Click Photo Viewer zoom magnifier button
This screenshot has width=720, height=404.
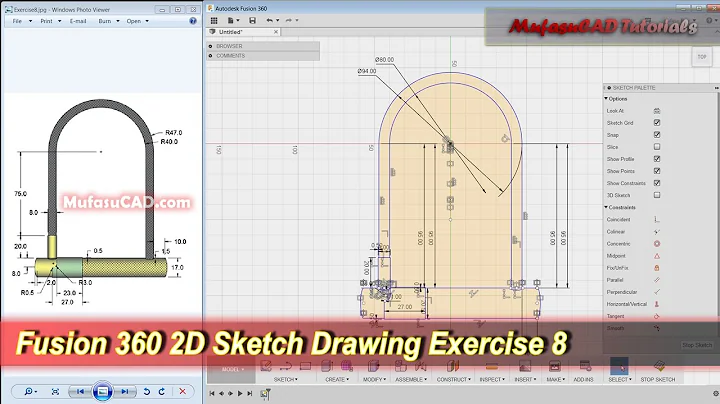coord(30,392)
